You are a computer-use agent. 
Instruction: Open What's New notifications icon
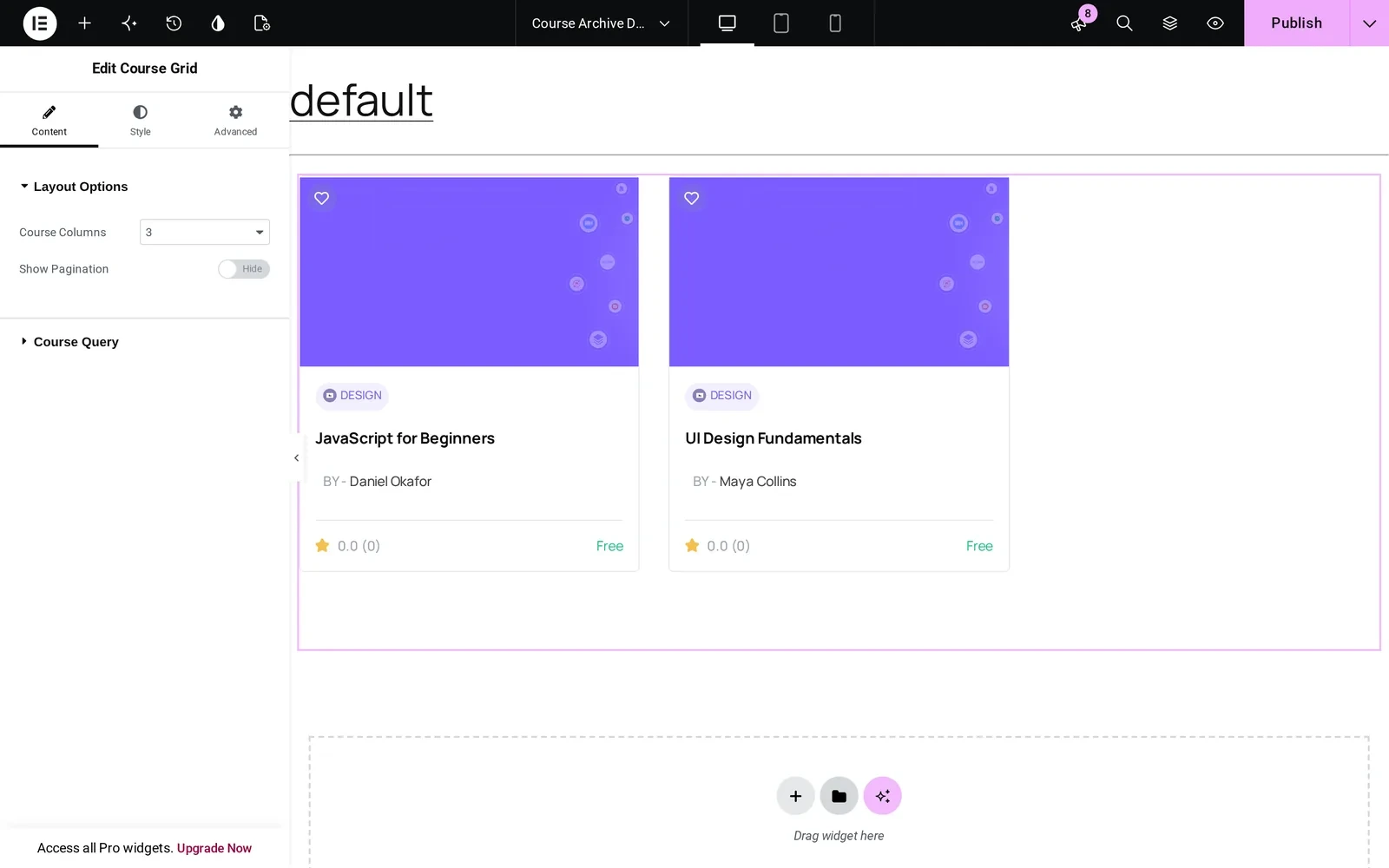coord(1079,23)
